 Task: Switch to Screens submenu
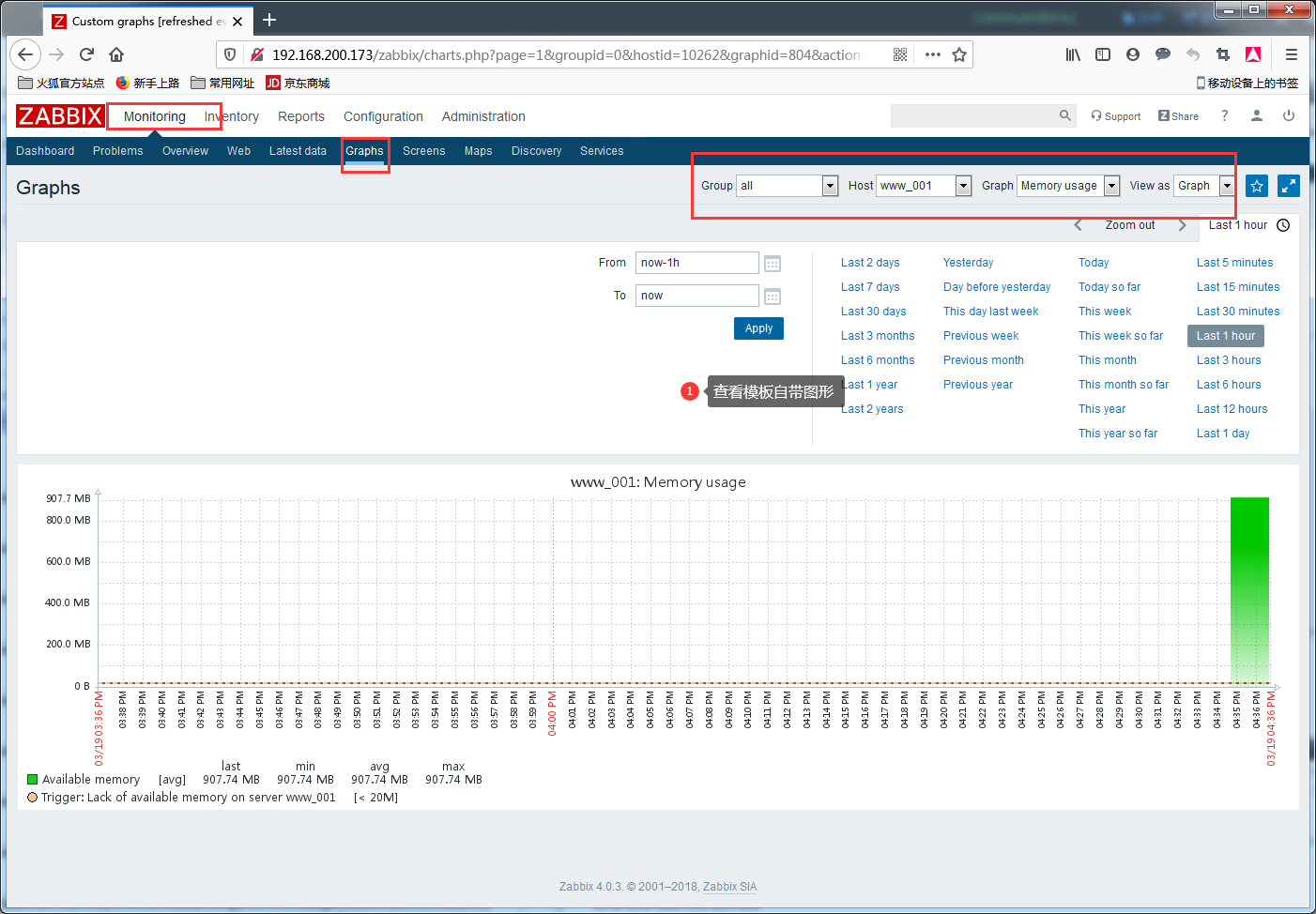424,151
